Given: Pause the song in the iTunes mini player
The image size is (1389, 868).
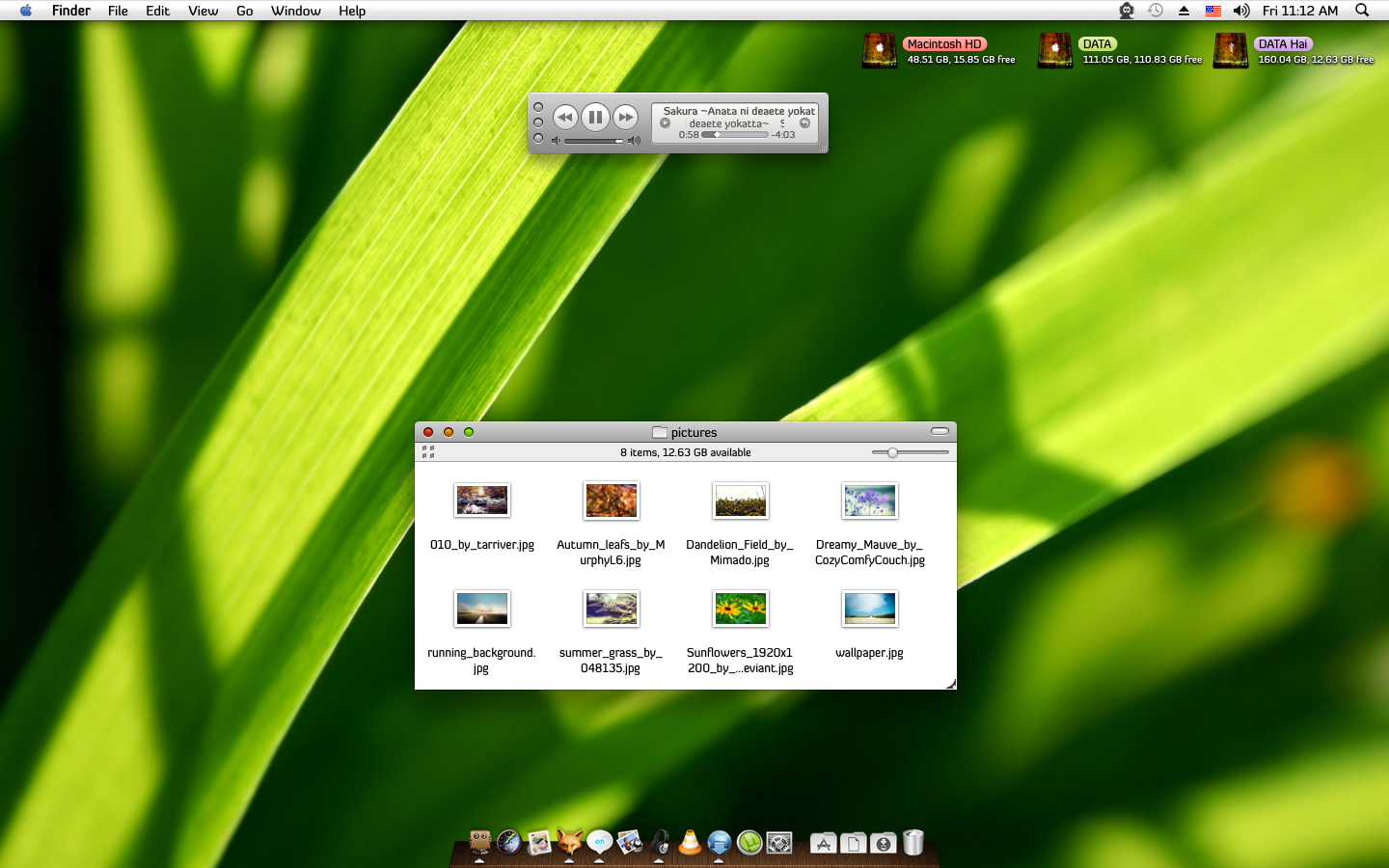Looking at the screenshot, I should pyautogui.click(x=595, y=118).
